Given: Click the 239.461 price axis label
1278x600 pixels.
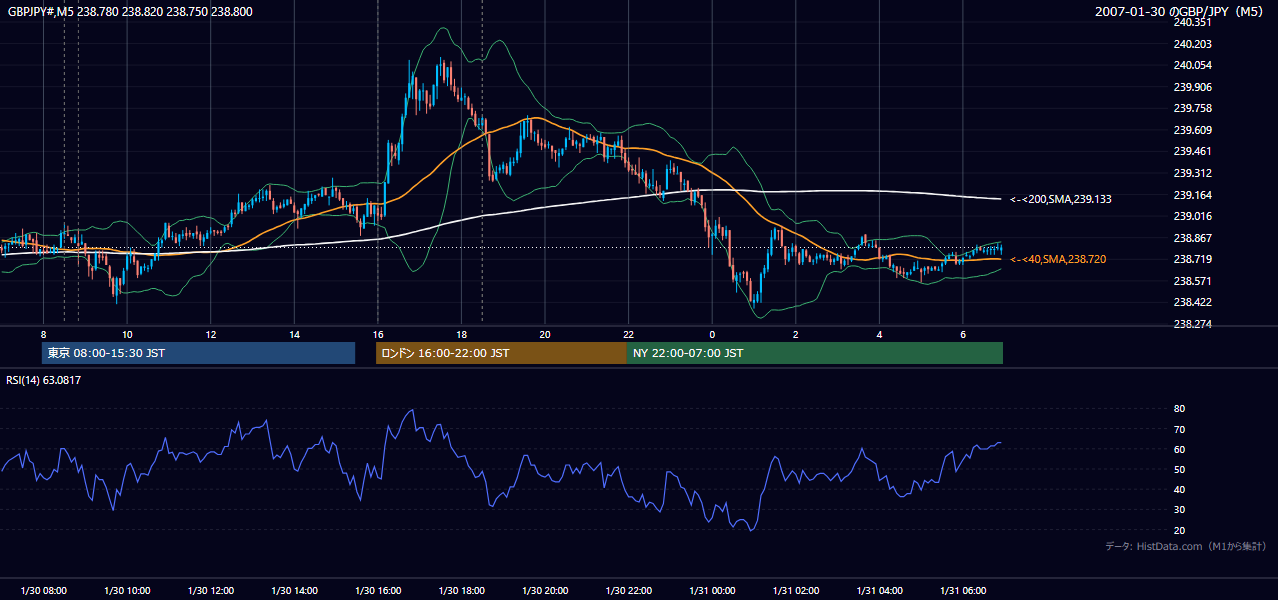Looking at the screenshot, I should (x=1194, y=151).
